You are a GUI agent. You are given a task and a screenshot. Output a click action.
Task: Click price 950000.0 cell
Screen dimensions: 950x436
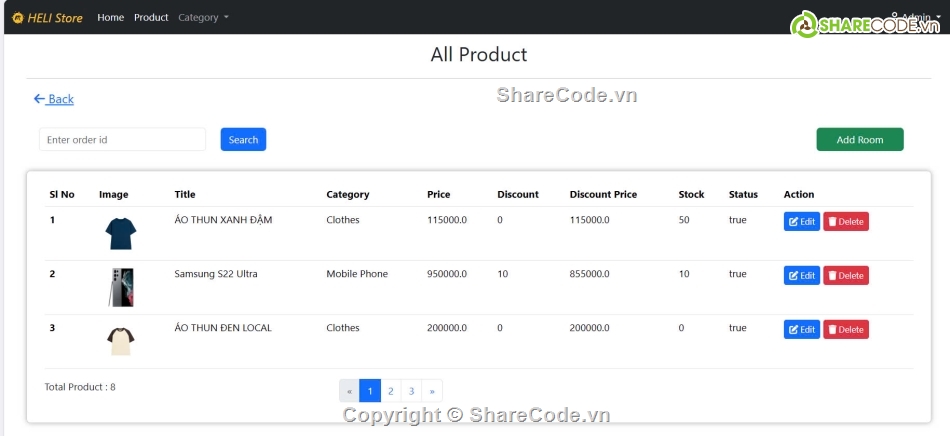pos(447,274)
